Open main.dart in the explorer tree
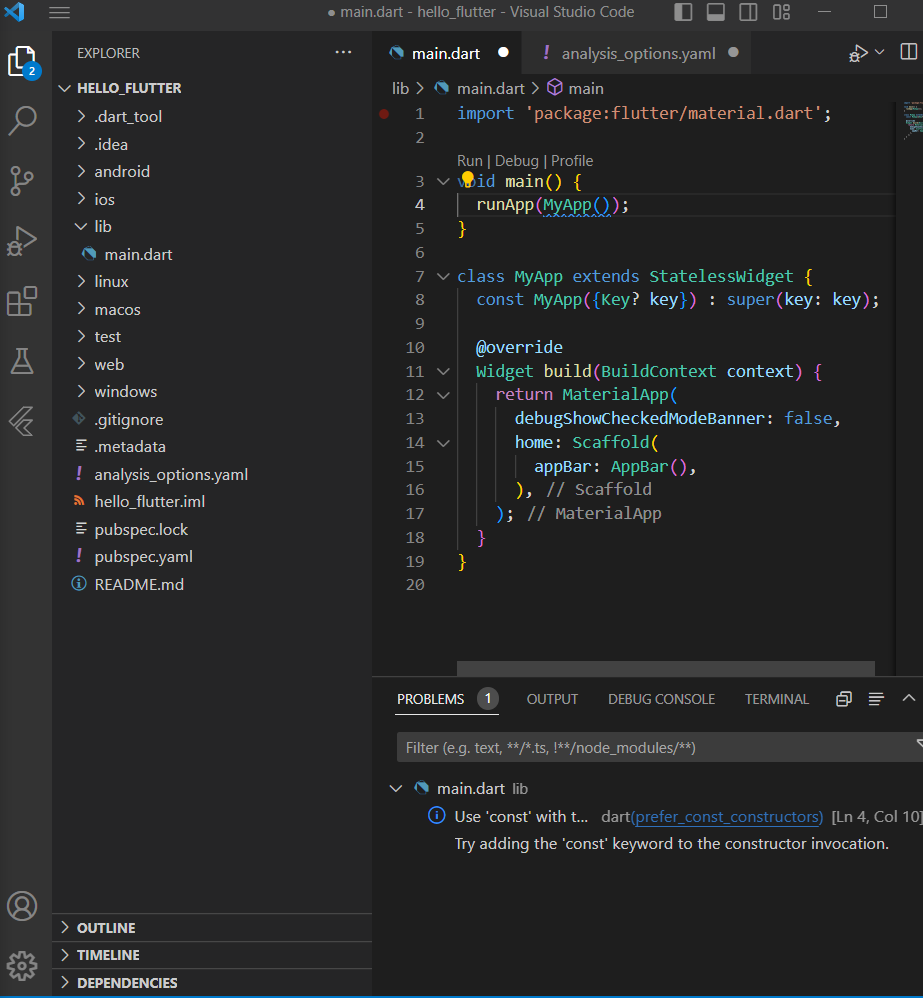This screenshot has width=923, height=998. [212, 255]
